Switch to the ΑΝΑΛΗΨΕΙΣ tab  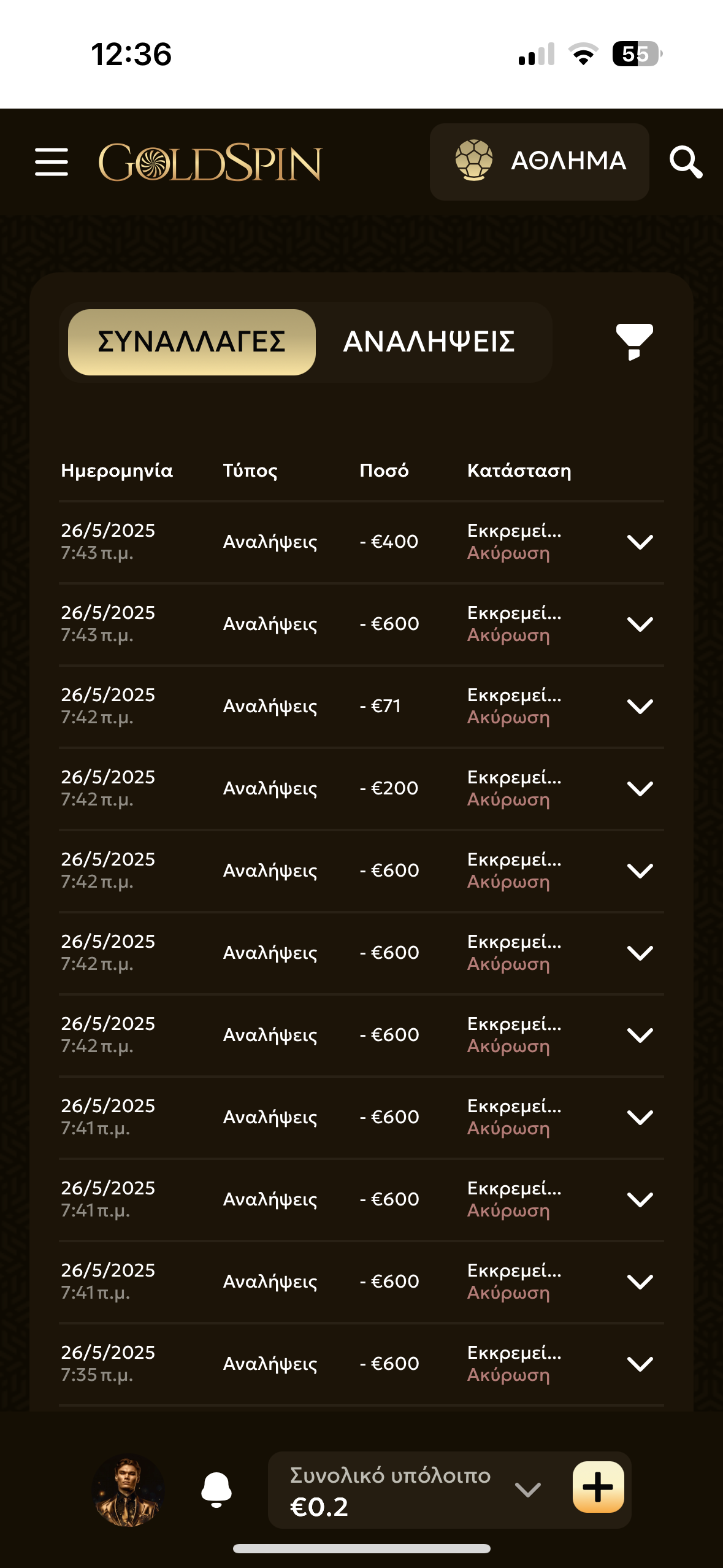[x=429, y=342]
